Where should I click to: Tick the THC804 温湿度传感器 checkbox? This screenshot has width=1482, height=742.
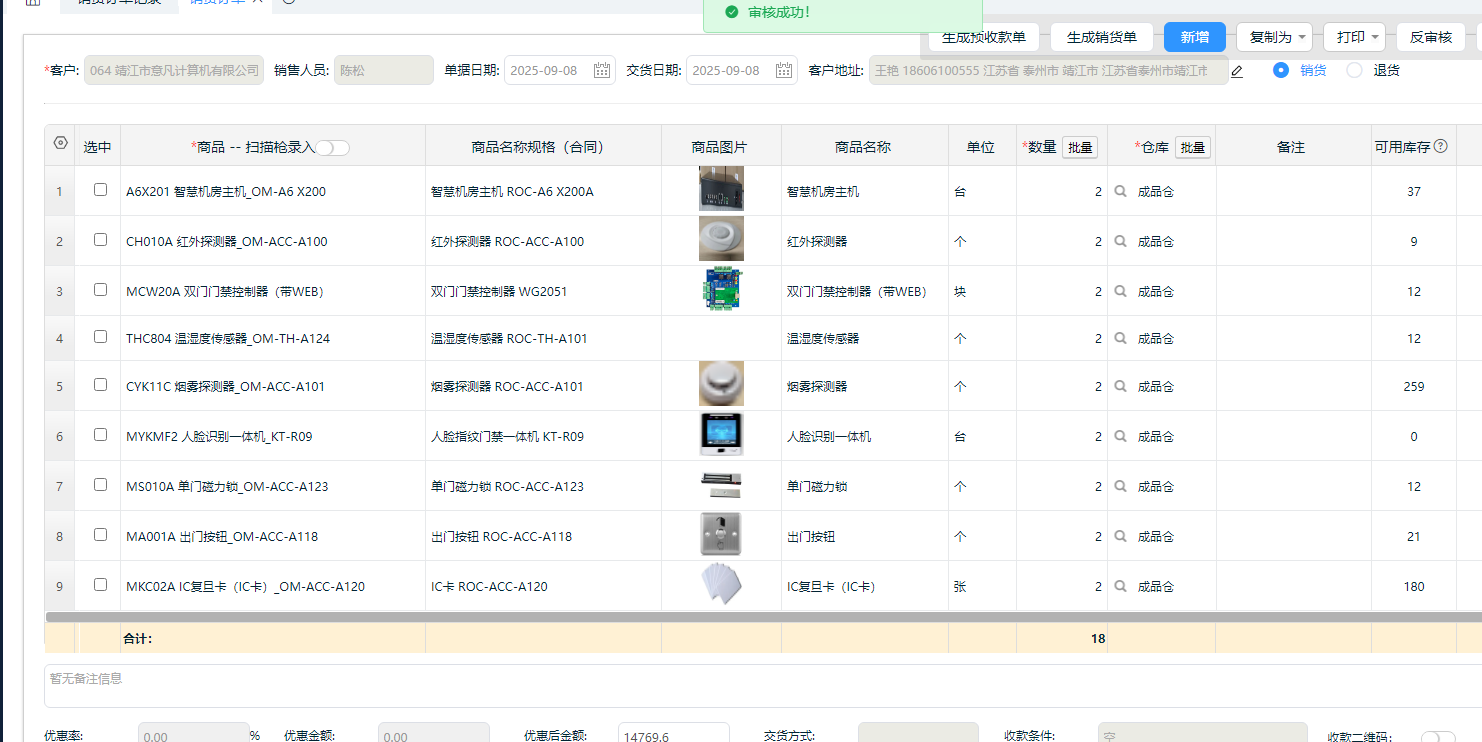click(x=100, y=336)
